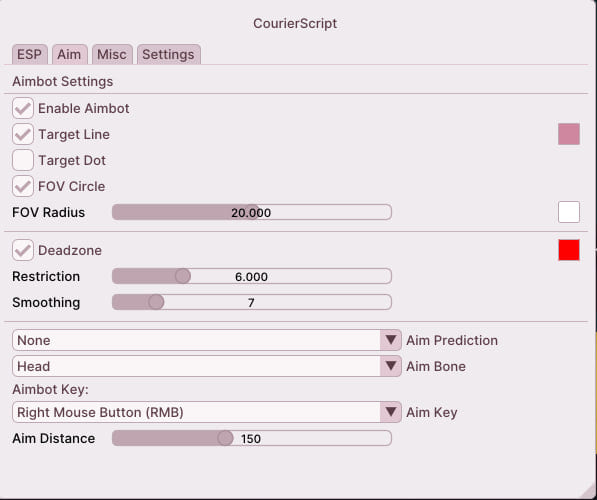This screenshot has width=597, height=500.
Task: Open the red Deadzone color swatch
Action: click(569, 250)
